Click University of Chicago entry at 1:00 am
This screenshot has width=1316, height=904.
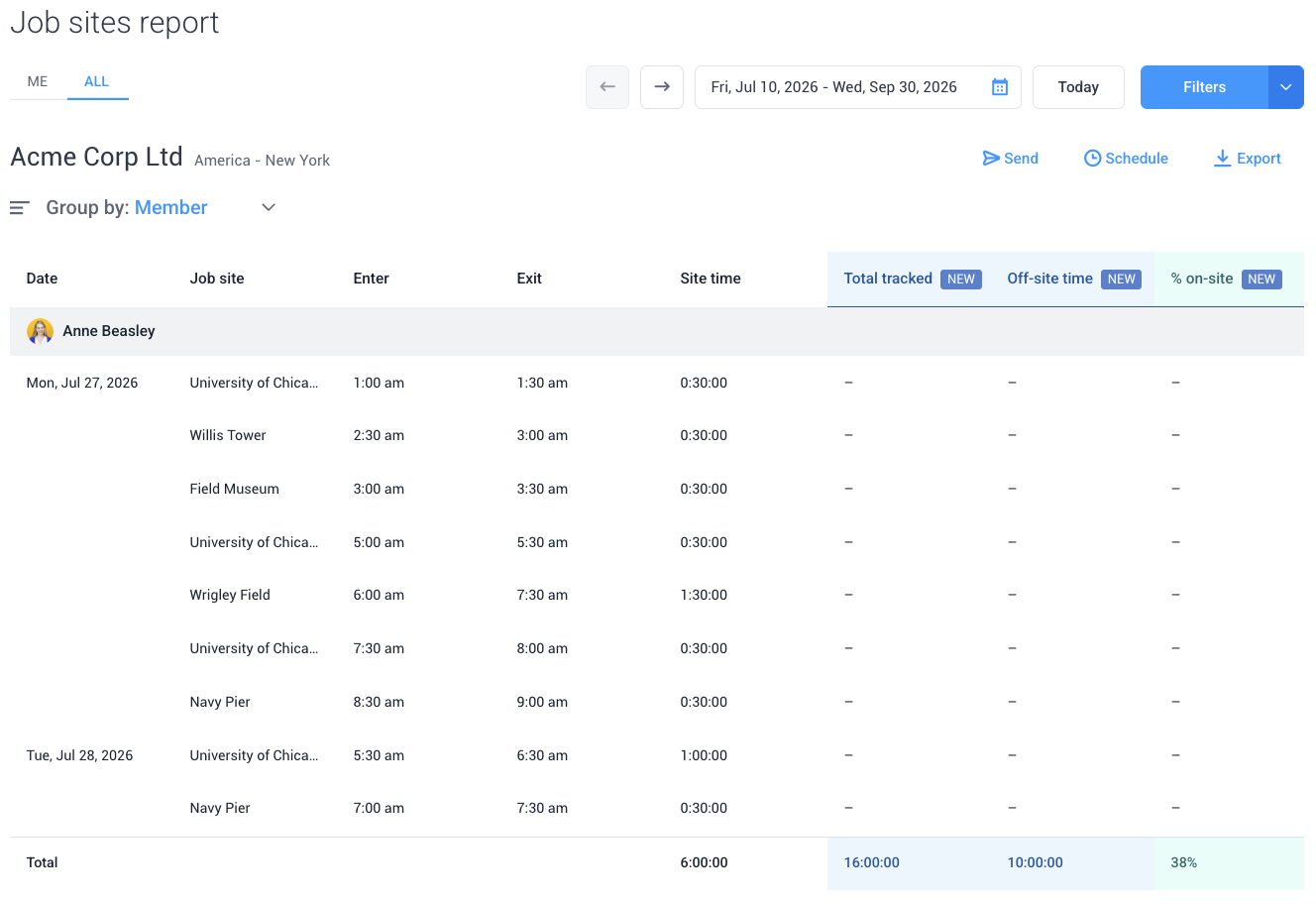click(254, 383)
